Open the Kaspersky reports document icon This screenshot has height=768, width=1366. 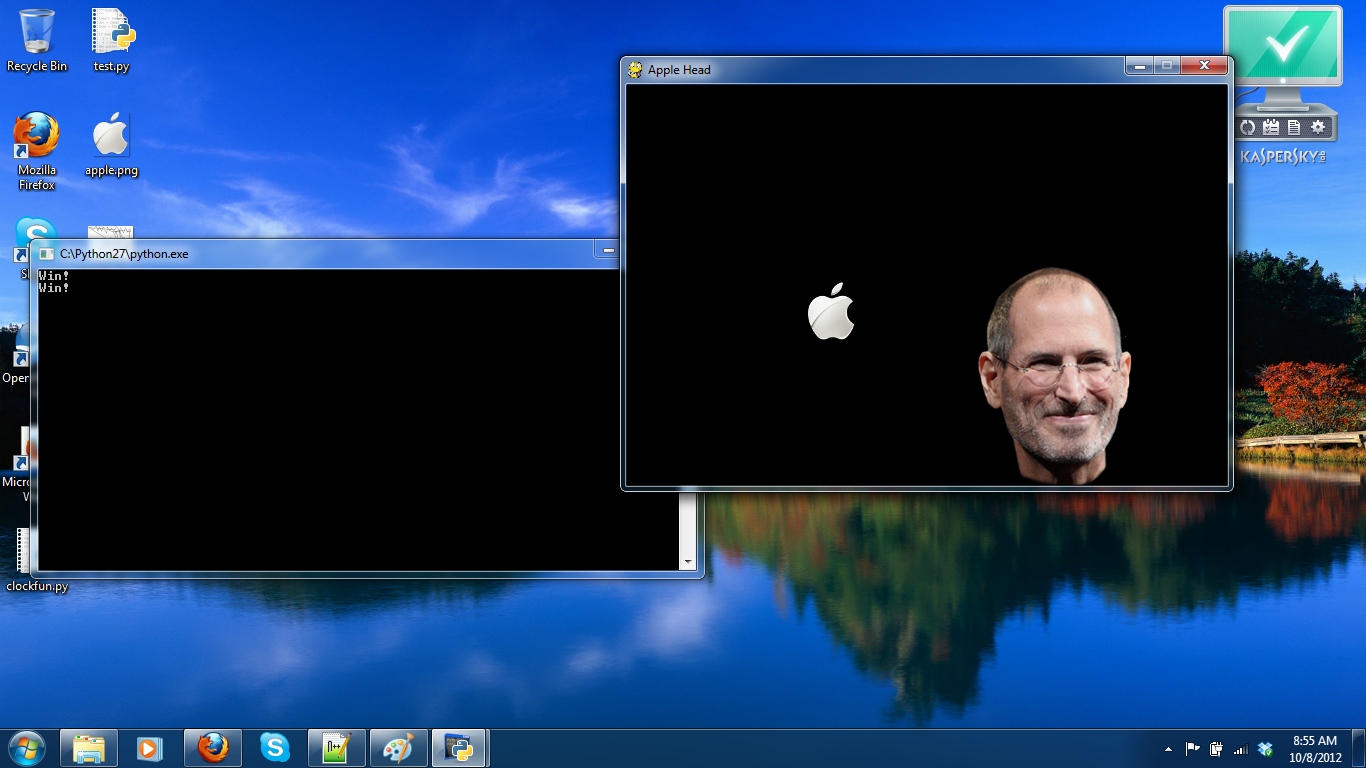click(1294, 127)
